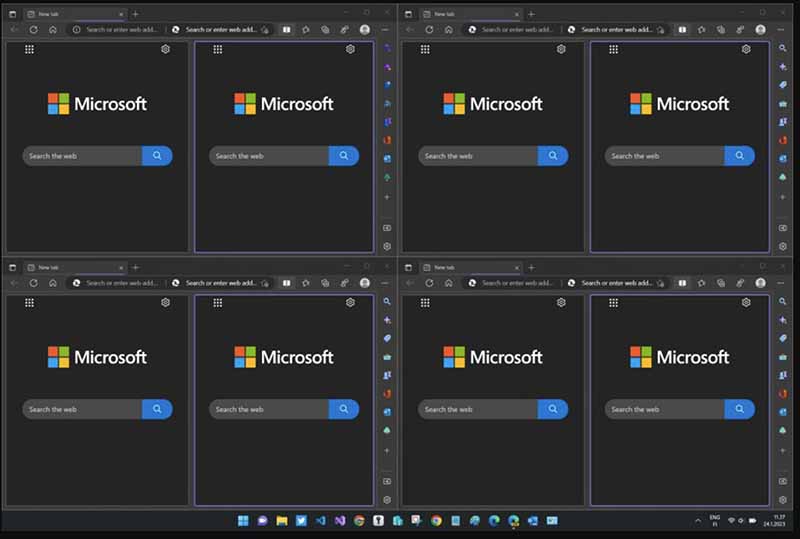
Task: Click the blue search button in the bottom-right window's left pane
Action: (x=553, y=409)
